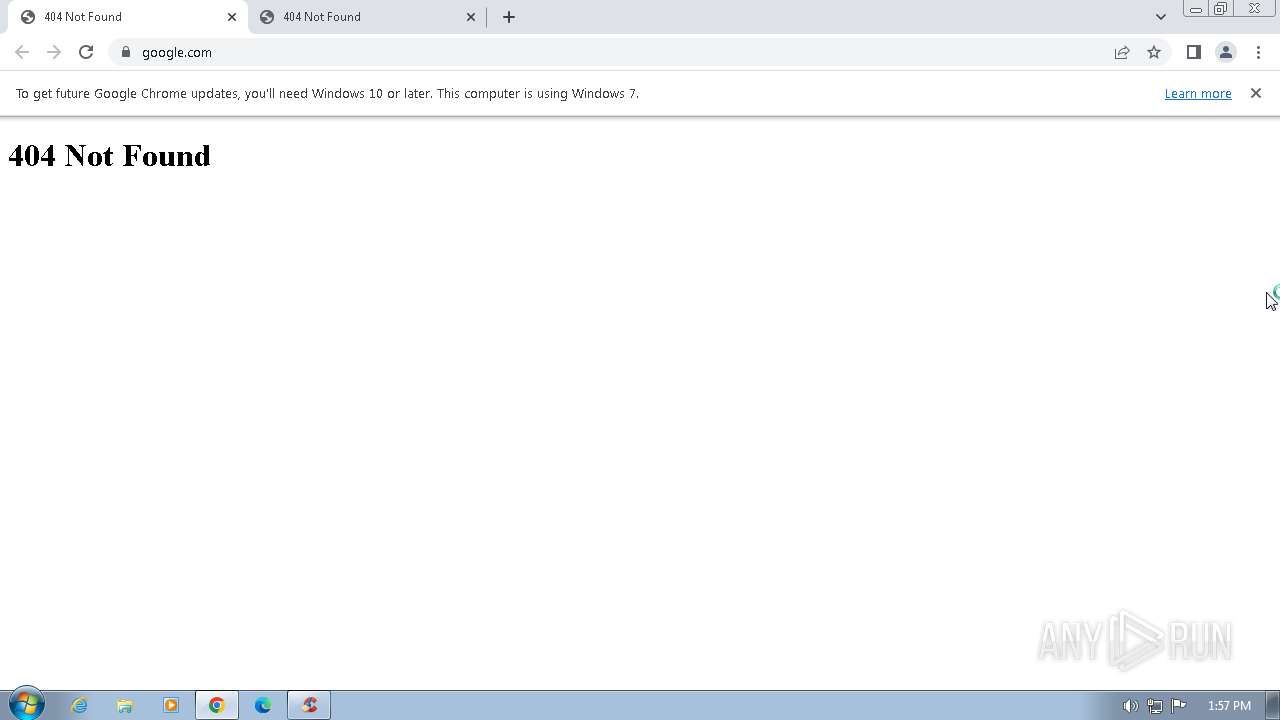This screenshot has width=1280, height=720.
Task: Select Chrome in the taskbar
Action: [217, 705]
